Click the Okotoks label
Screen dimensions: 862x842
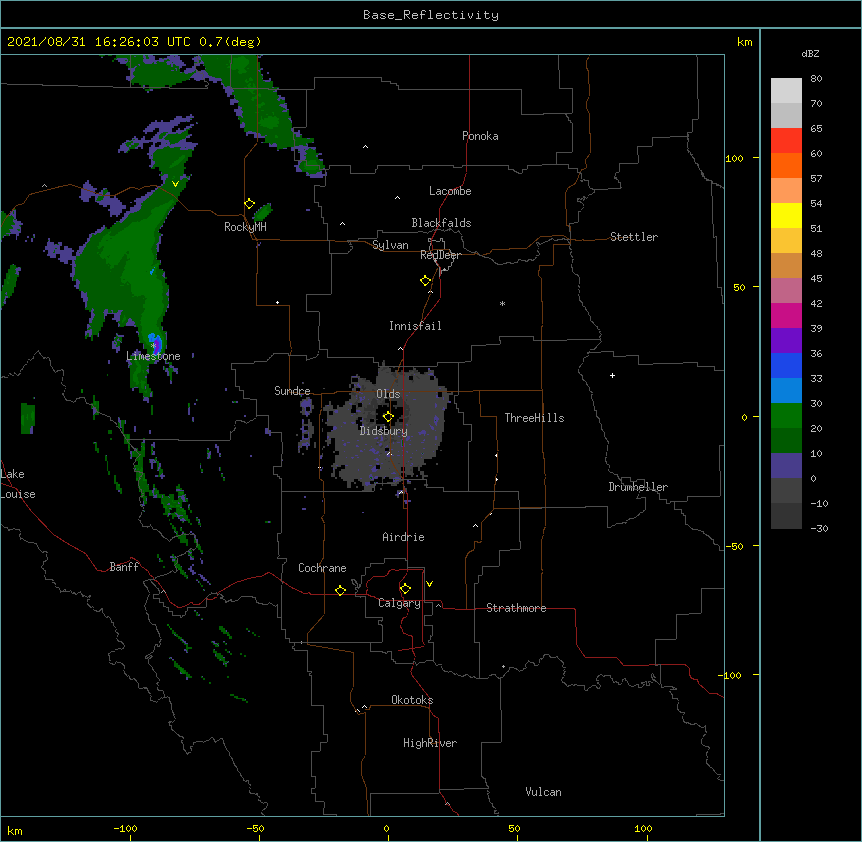pyautogui.click(x=412, y=700)
